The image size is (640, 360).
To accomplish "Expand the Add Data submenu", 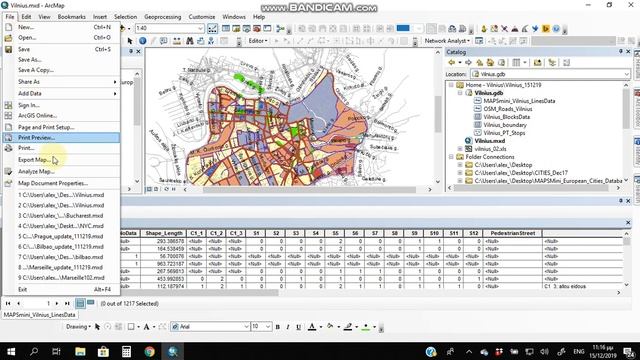I will (x=61, y=93).
